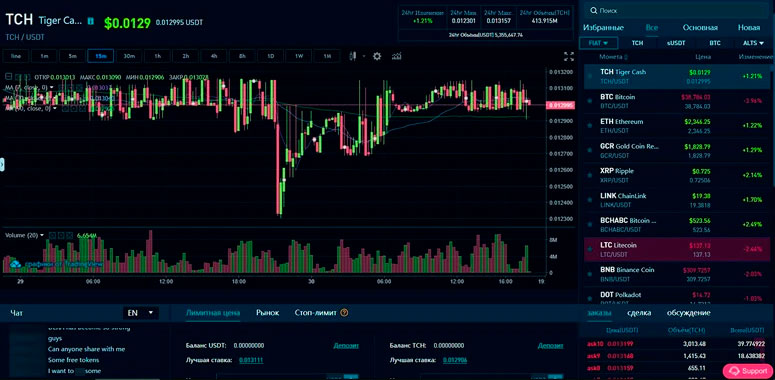Viewport: 775px width, 380px height.
Task: Select the 1W timeframe
Action: (x=299, y=56)
